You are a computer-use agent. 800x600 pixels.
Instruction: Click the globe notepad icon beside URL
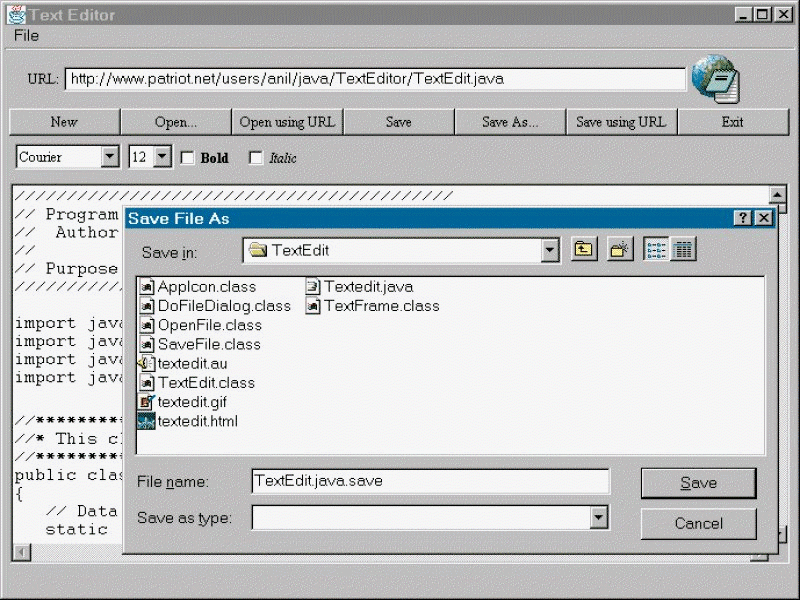716,80
